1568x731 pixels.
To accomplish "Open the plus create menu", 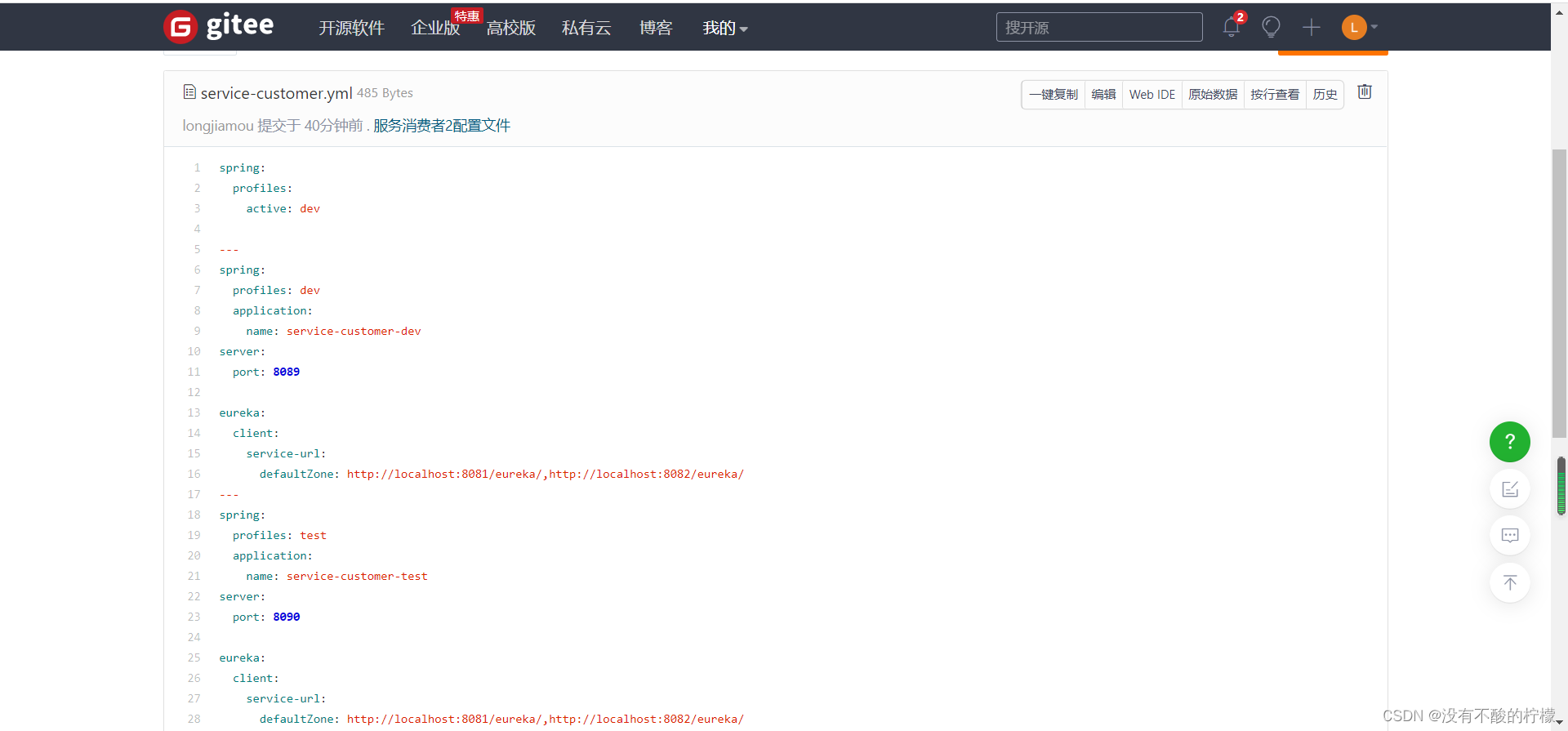I will coord(1312,27).
